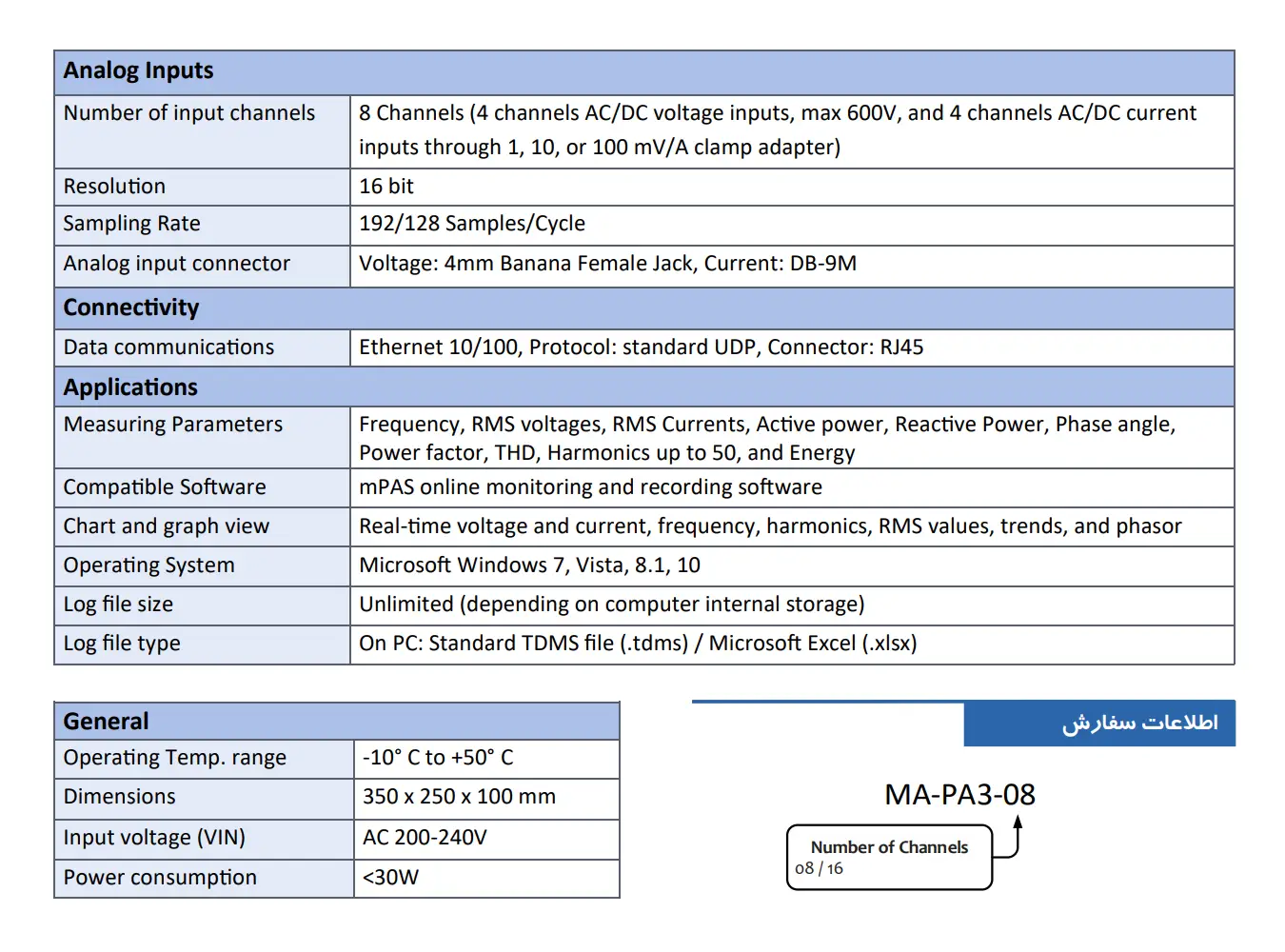Click the Analog Inputs section header
1285x952 pixels.
644,72
